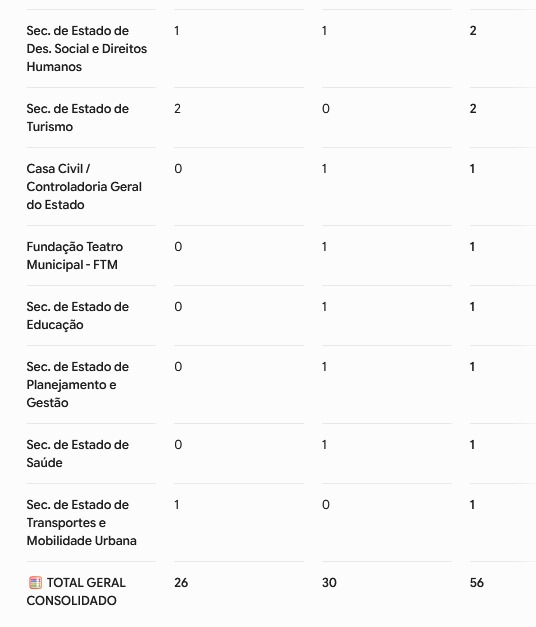
Task: Click the total value 26 in bottom row
Action: point(181,583)
